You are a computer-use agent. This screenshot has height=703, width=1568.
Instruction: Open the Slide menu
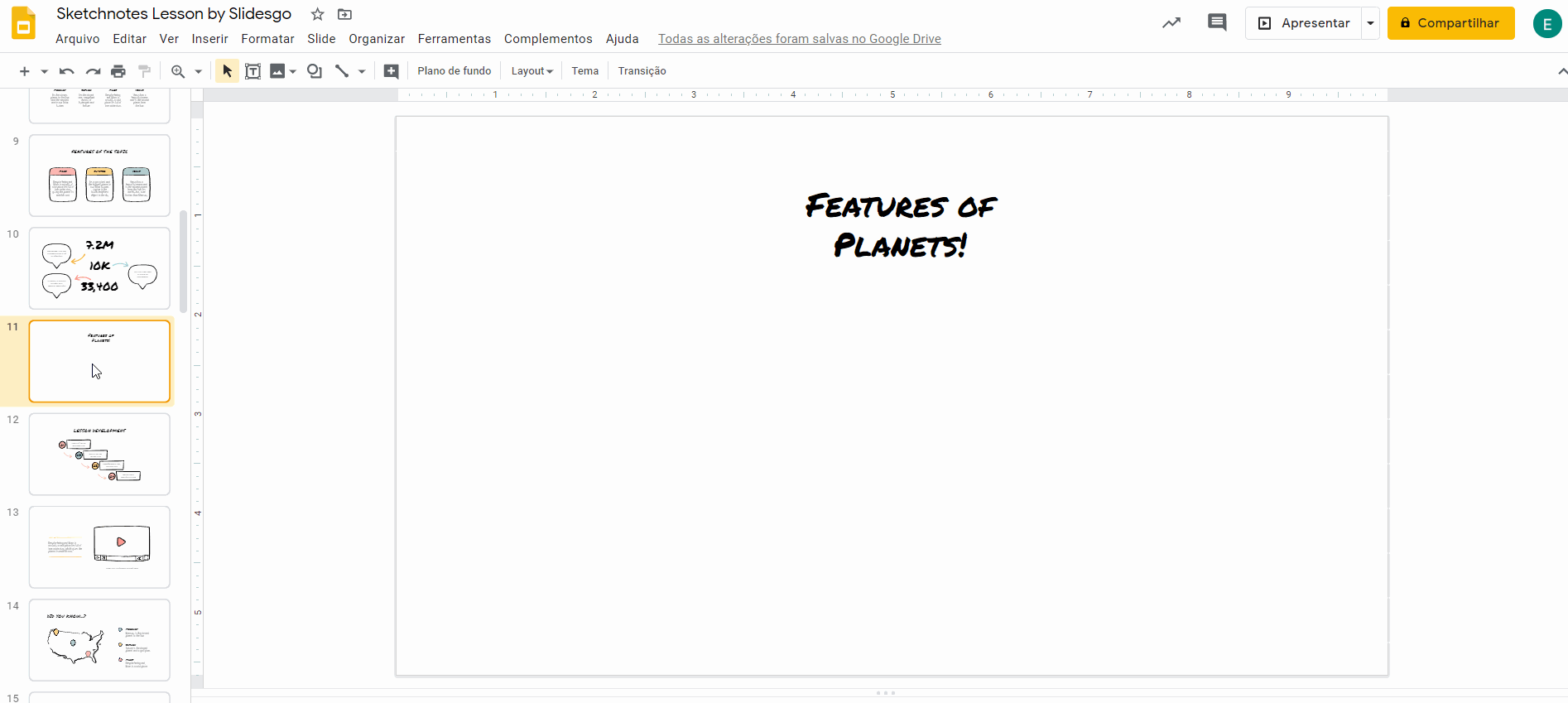tap(321, 39)
